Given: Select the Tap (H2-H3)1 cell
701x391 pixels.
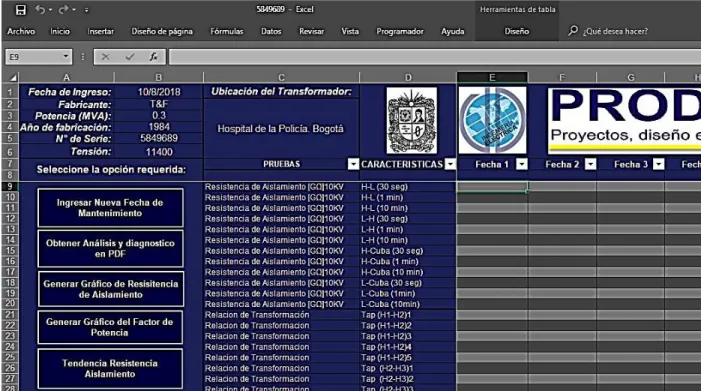Looking at the screenshot, I should click(408, 368).
